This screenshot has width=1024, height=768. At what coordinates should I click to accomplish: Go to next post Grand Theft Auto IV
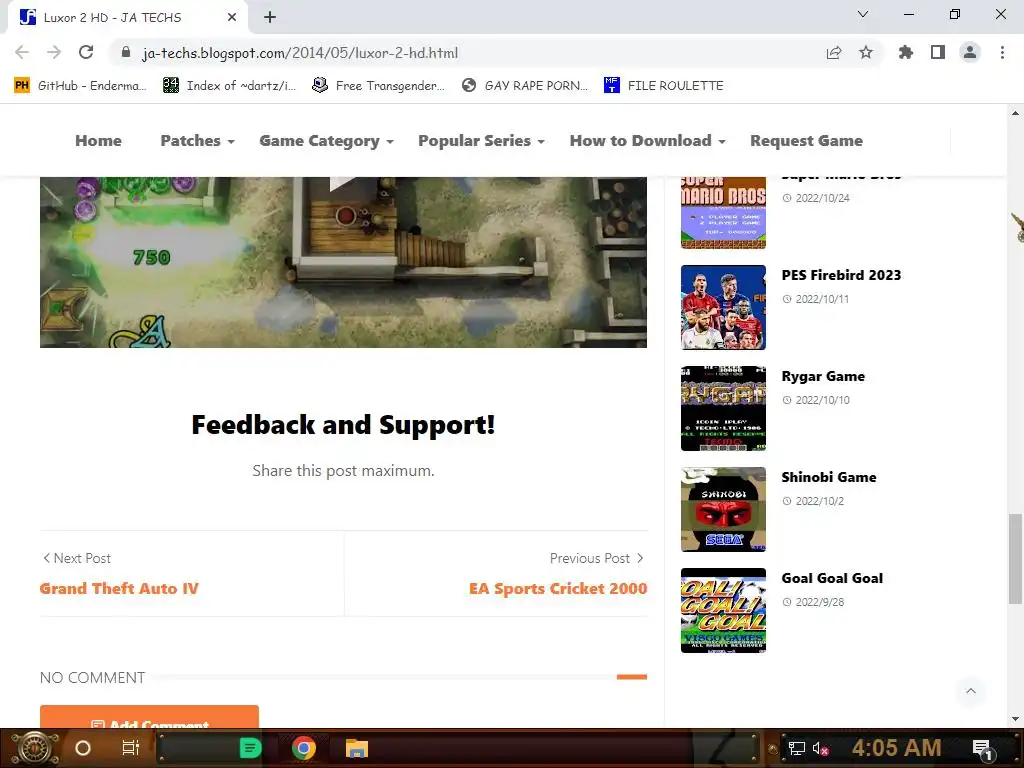coord(119,588)
